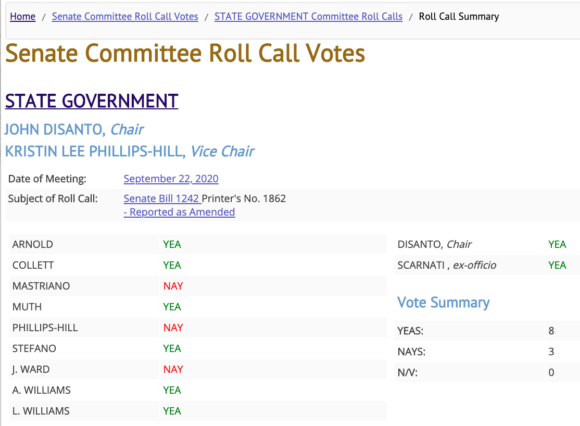Click the ARNOLD row name
580x426 pixels.
click(33, 244)
